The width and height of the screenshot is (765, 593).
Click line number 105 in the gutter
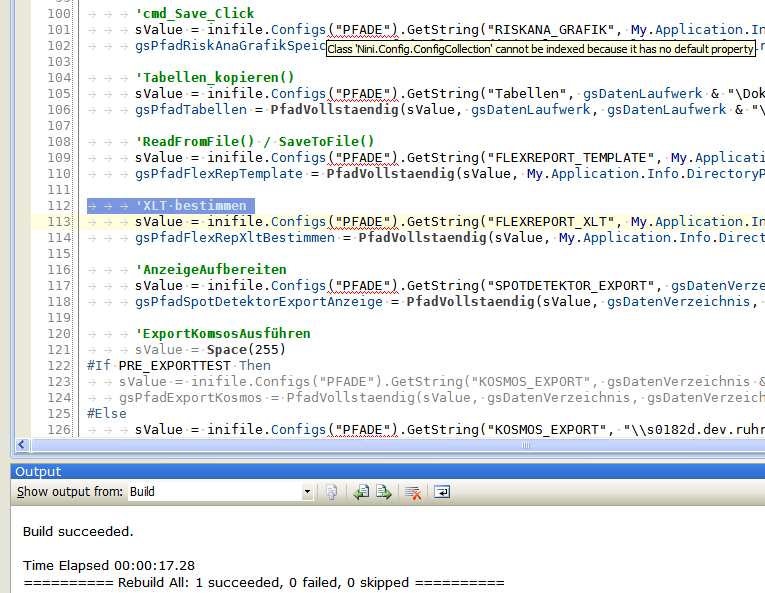pyautogui.click(x=59, y=94)
